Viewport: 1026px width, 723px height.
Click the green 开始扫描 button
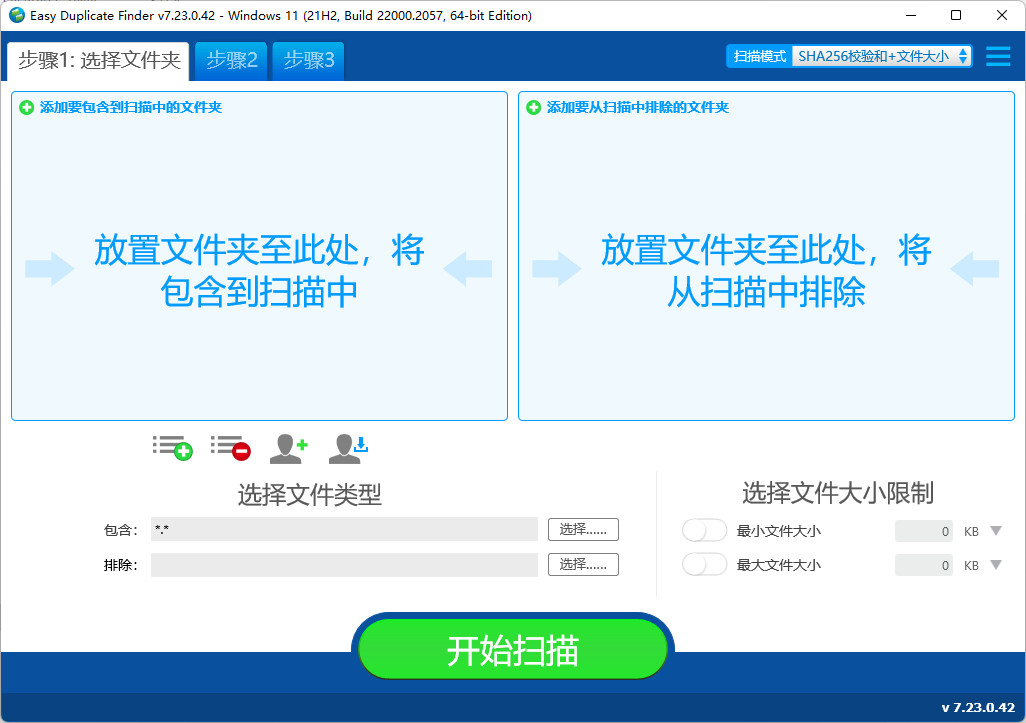point(512,650)
